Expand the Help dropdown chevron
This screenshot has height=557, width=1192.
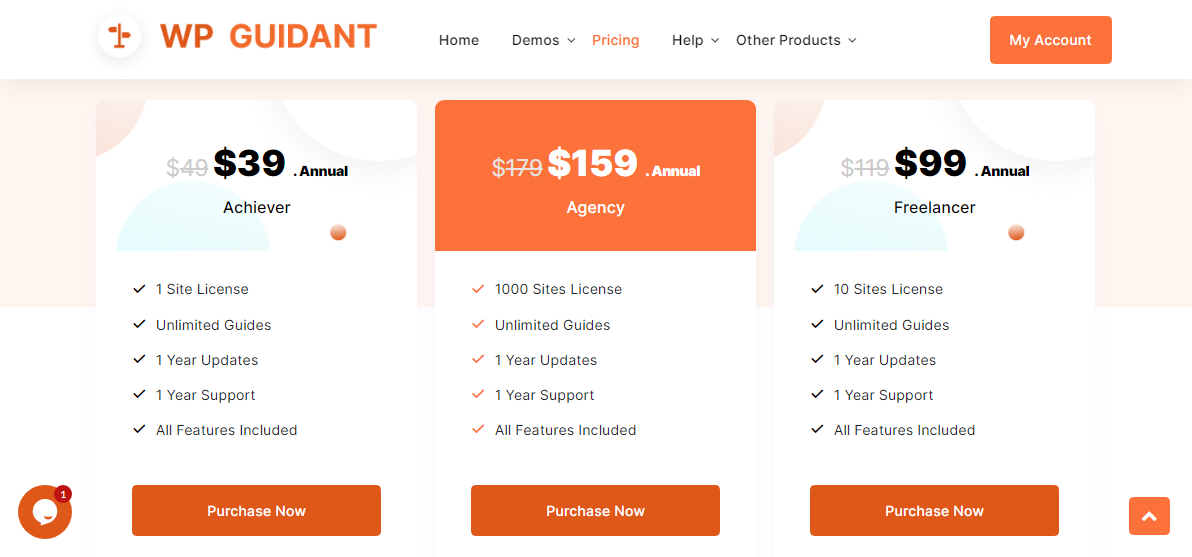point(714,40)
